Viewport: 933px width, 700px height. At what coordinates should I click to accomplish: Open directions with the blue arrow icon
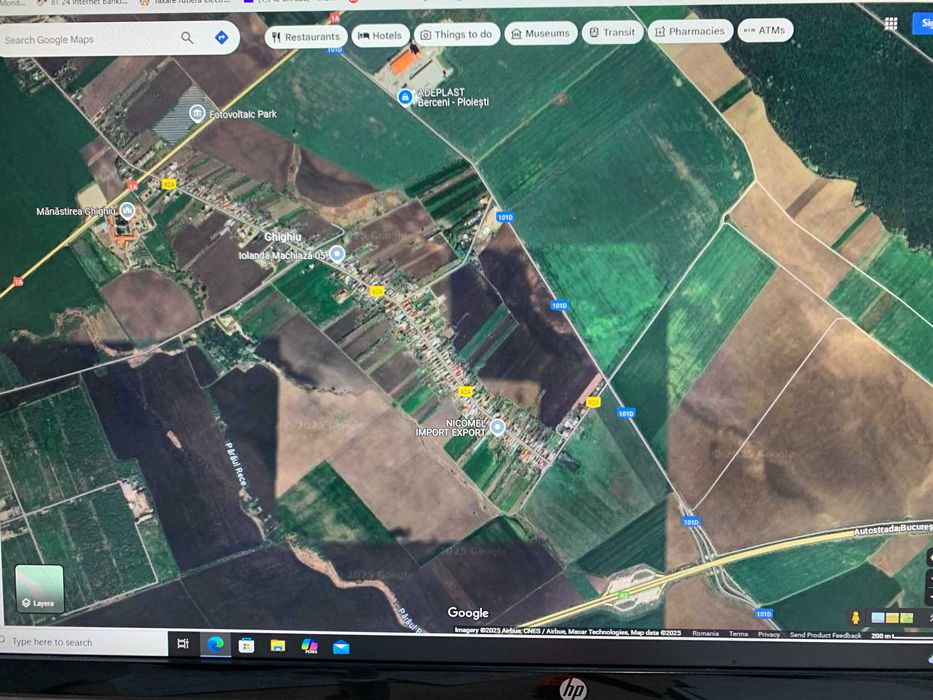pos(221,38)
